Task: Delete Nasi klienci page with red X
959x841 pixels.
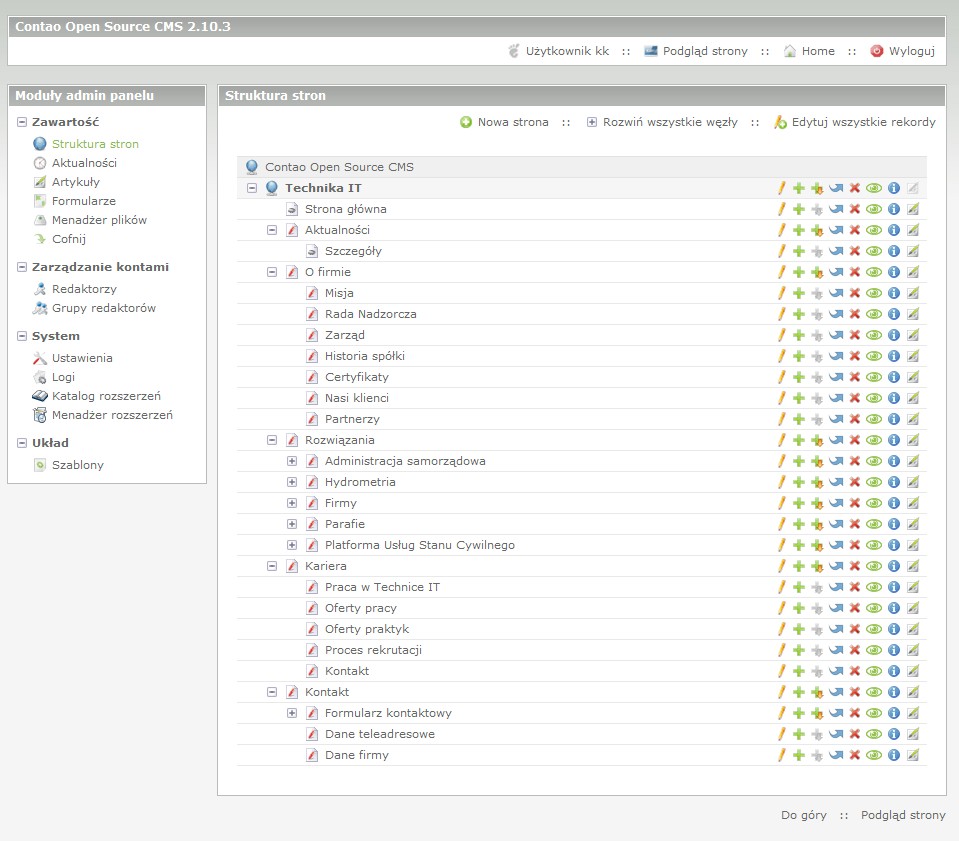Action: [x=855, y=398]
